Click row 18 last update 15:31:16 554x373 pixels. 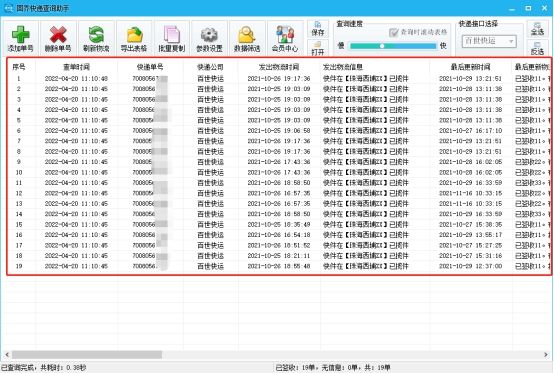point(471,256)
